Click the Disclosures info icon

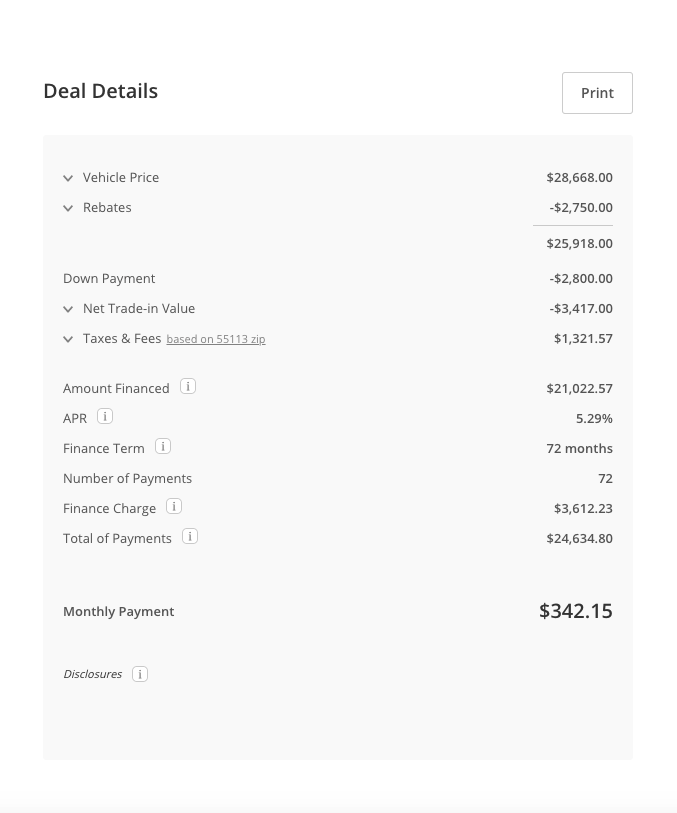[140, 674]
